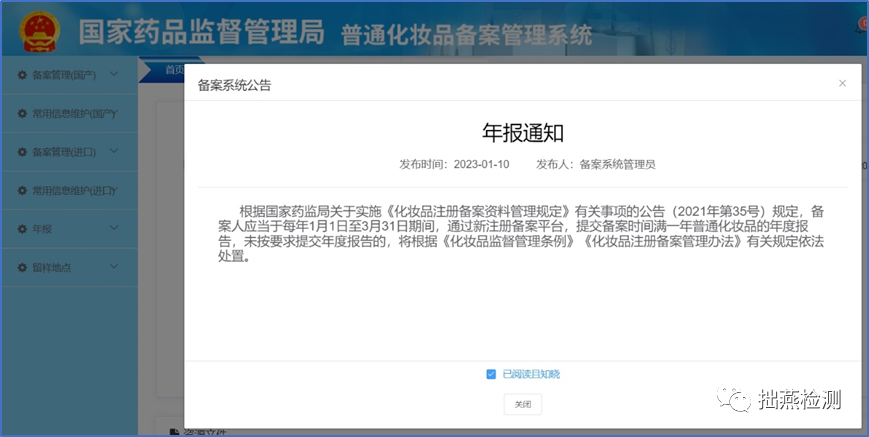869x437 pixels.
Task: Check the 已阅读且知晓 checkbox
Action: (490, 374)
